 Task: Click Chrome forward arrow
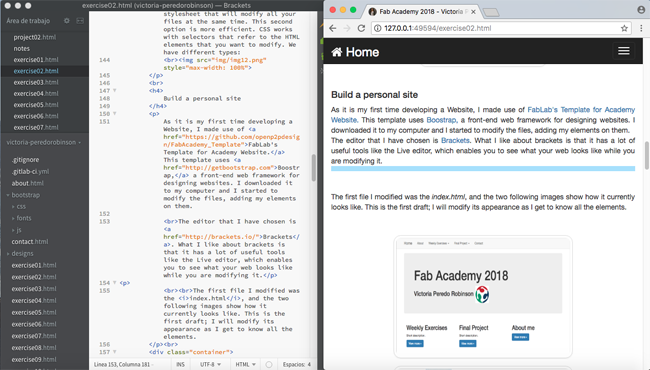click(347, 28)
